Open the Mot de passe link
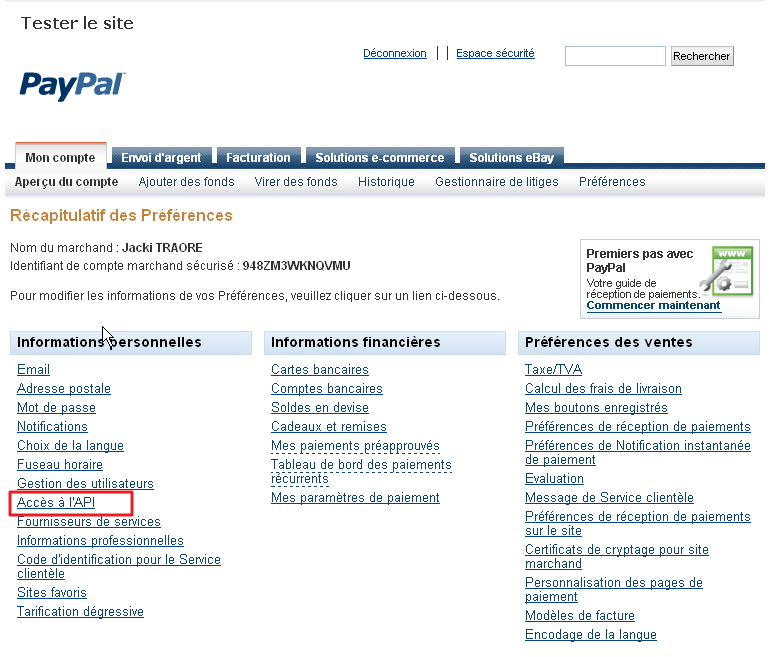 point(56,408)
